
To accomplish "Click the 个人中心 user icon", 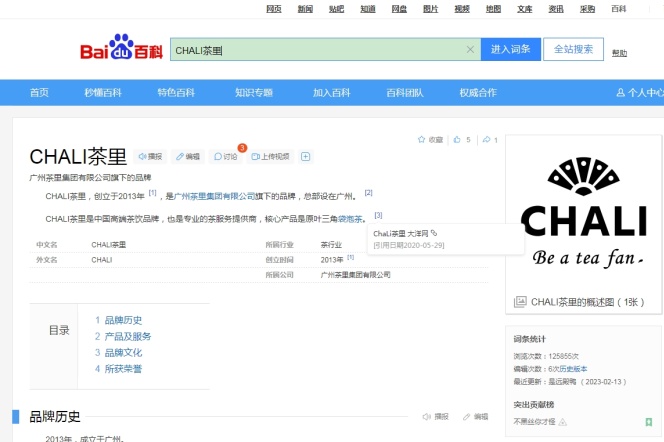I will tap(620, 92).
